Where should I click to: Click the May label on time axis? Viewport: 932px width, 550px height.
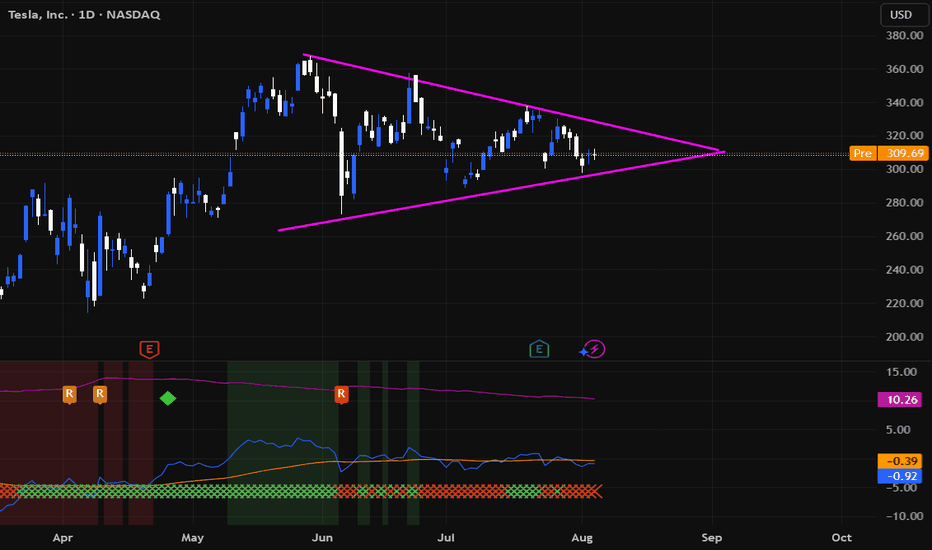pyautogui.click(x=192, y=538)
